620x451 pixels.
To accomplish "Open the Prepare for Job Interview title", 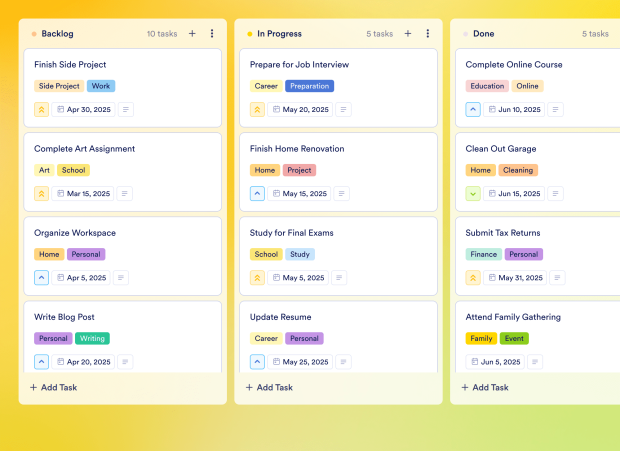I will [x=299, y=65].
